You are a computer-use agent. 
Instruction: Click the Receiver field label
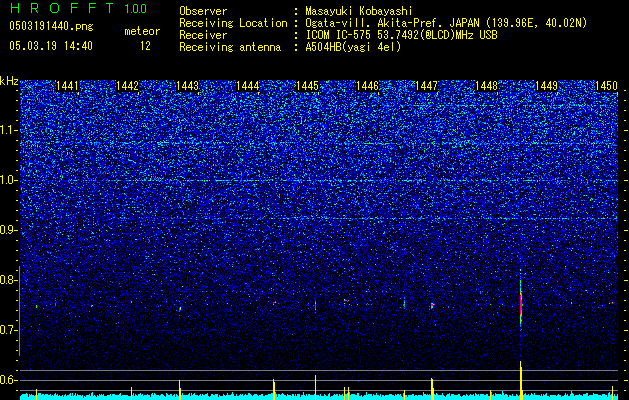(203, 35)
